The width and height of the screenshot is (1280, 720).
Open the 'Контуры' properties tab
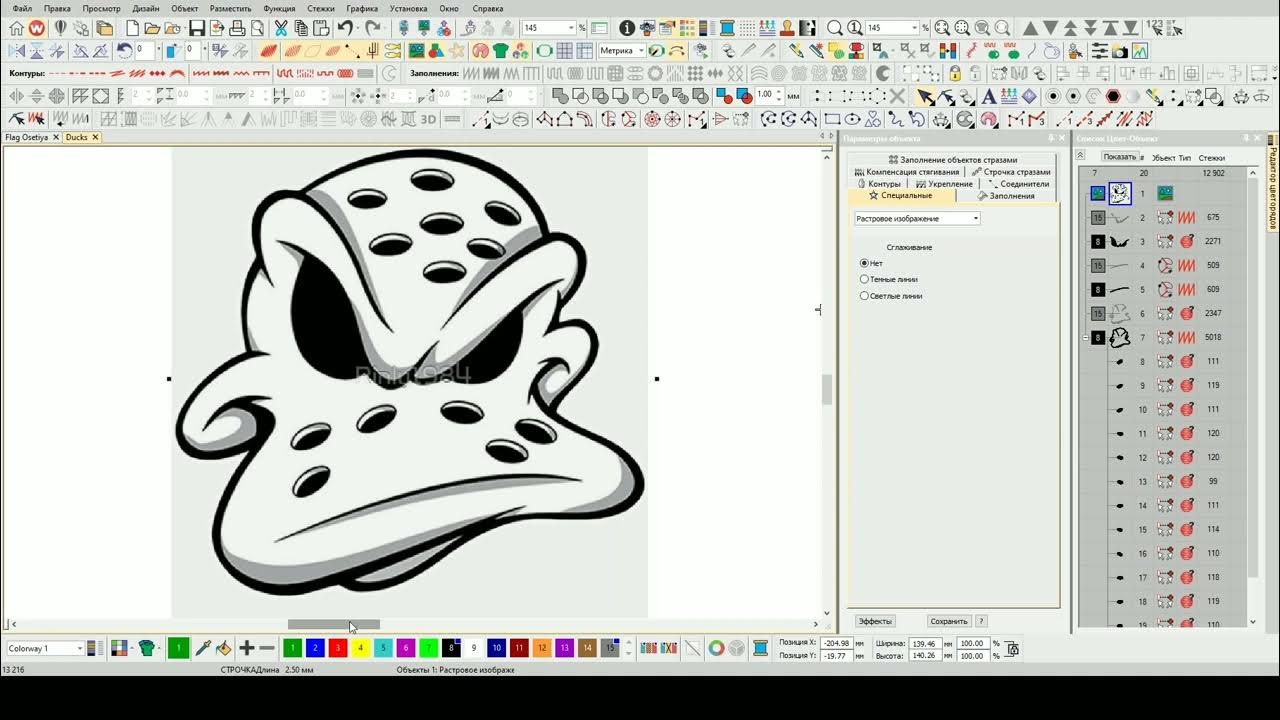coord(879,184)
